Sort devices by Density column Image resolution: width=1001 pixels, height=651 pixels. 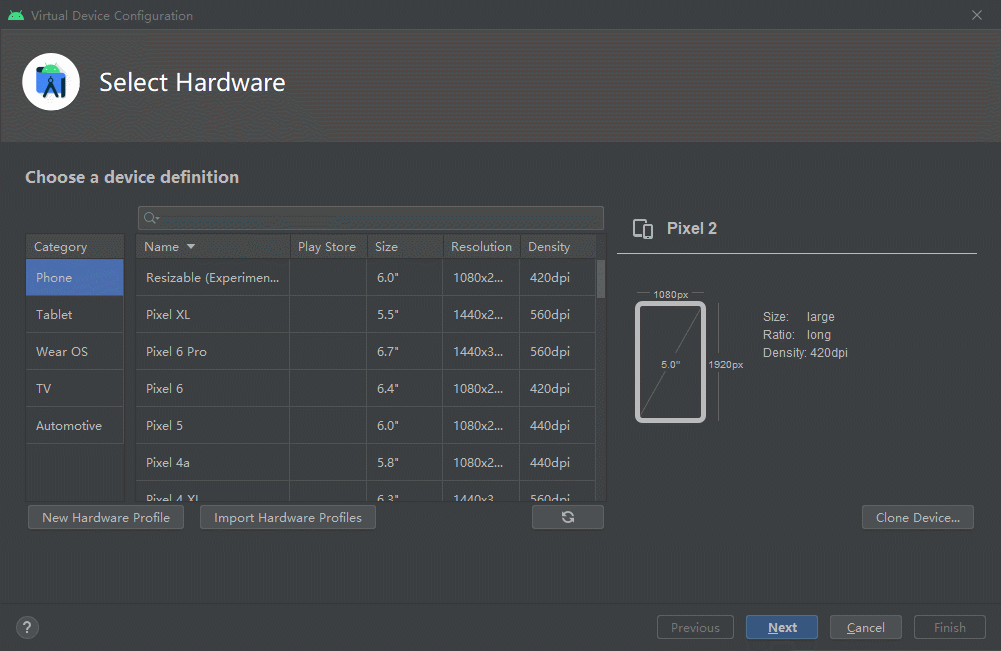point(556,247)
